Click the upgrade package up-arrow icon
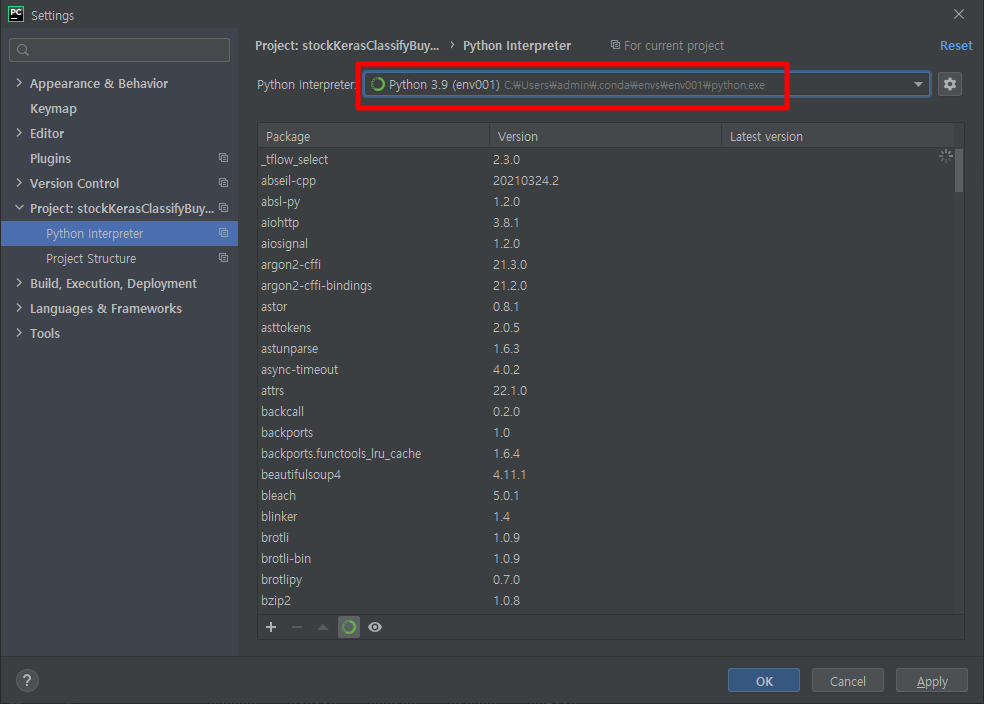The height and width of the screenshot is (704, 984). point(323,627)
